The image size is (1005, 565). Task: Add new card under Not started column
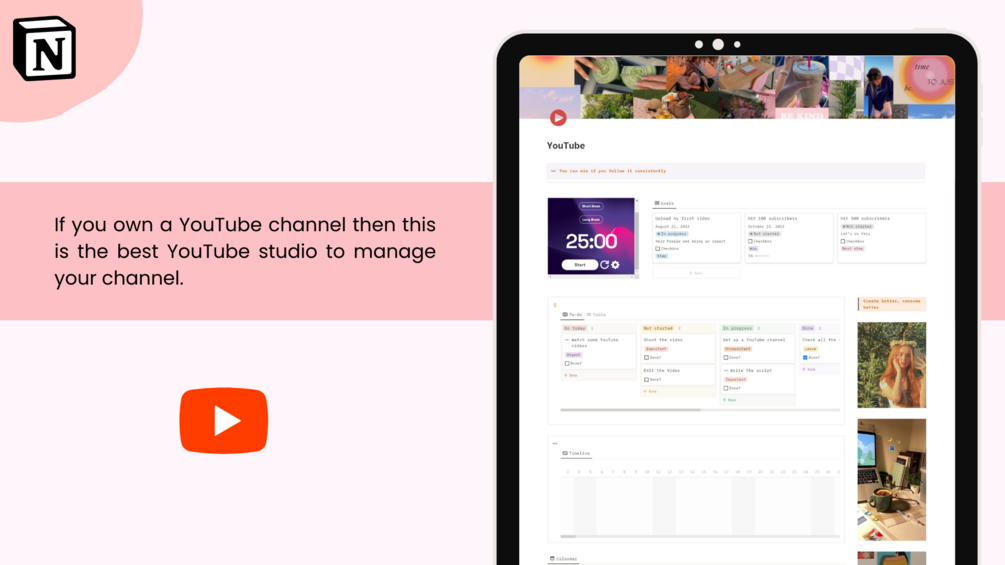pyautogui.click(x=651, y=391)
